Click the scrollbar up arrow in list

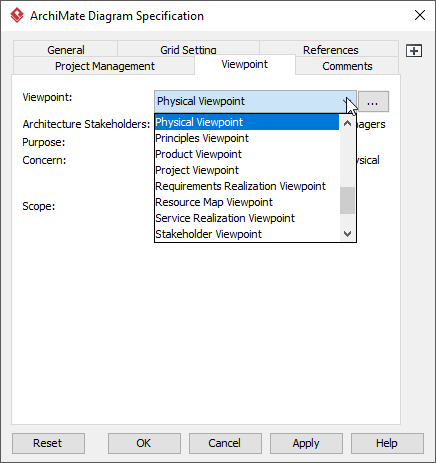(x=347, y=123)
